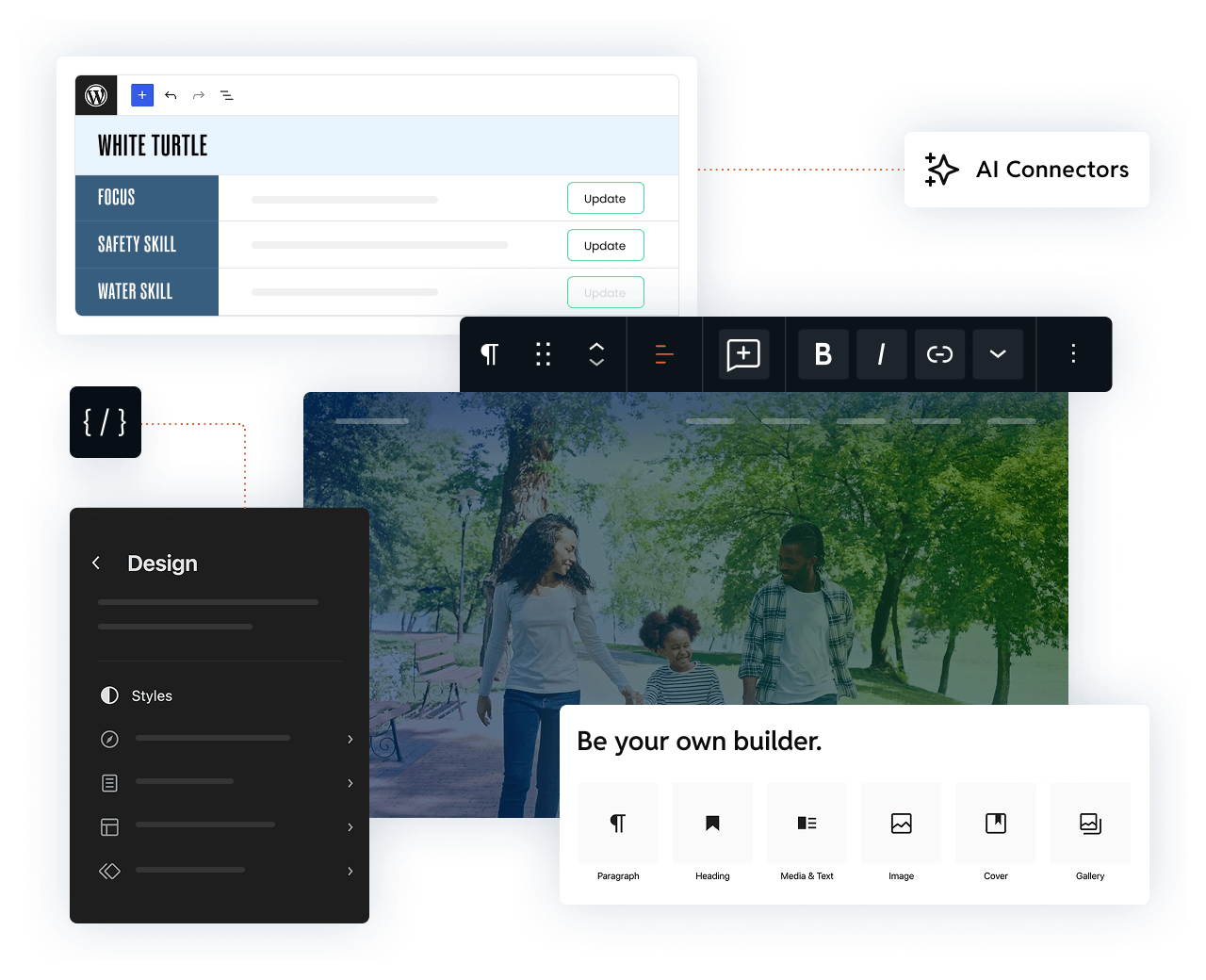Expand the compass row chevron
This screenshot has height=980, width=1206.
(x=350, y=739)
